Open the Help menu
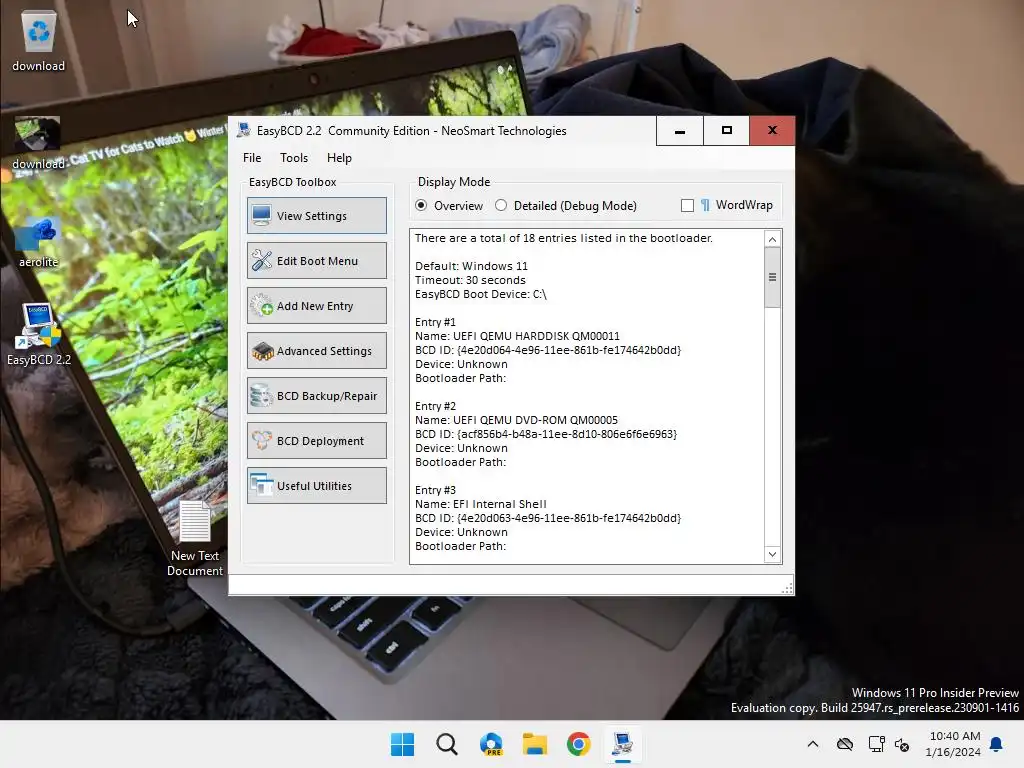The image size is (1024, 768). point(339,157)
